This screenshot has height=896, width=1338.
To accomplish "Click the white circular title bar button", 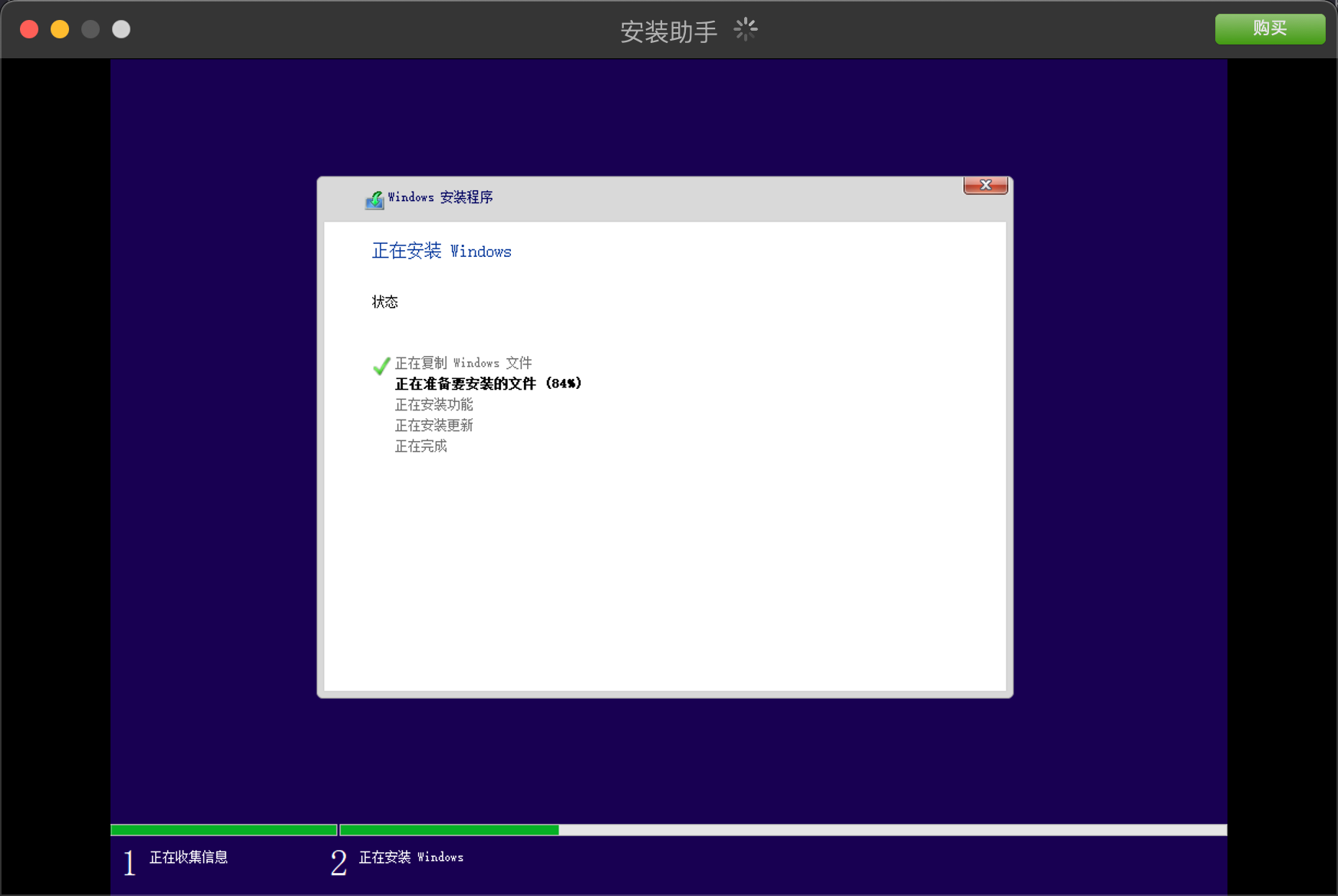I will pos(121,29).
